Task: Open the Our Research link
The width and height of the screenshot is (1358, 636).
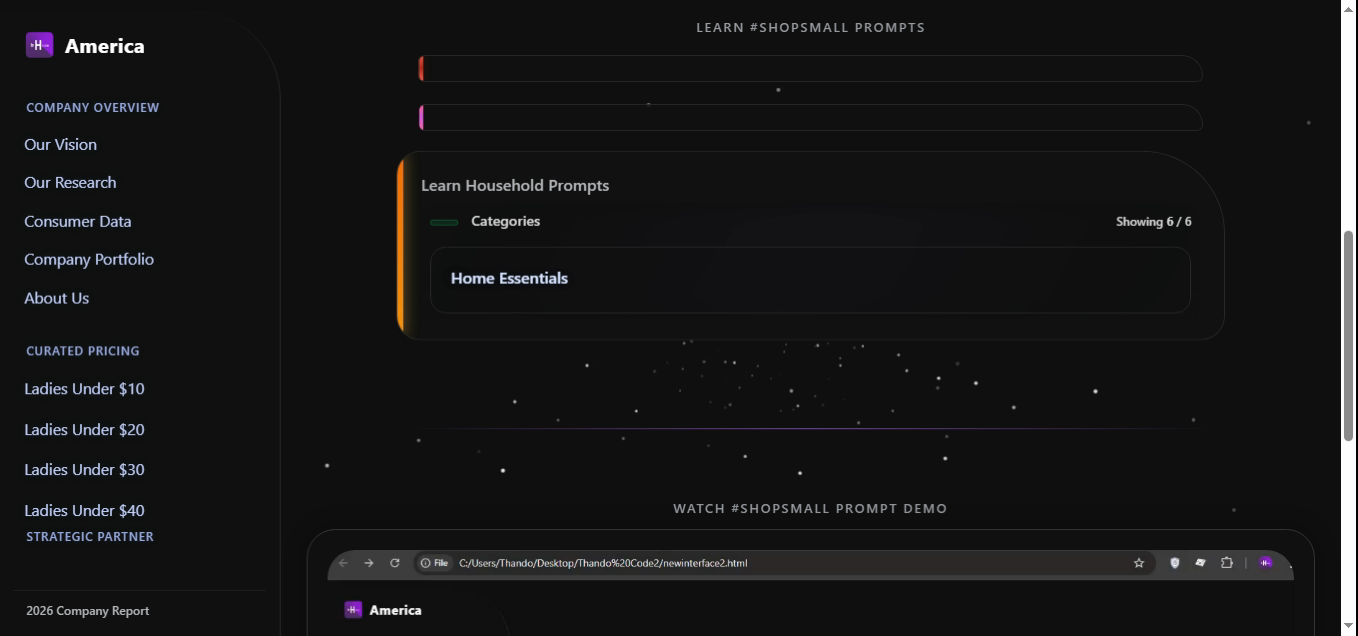Action: click(70, 182)
